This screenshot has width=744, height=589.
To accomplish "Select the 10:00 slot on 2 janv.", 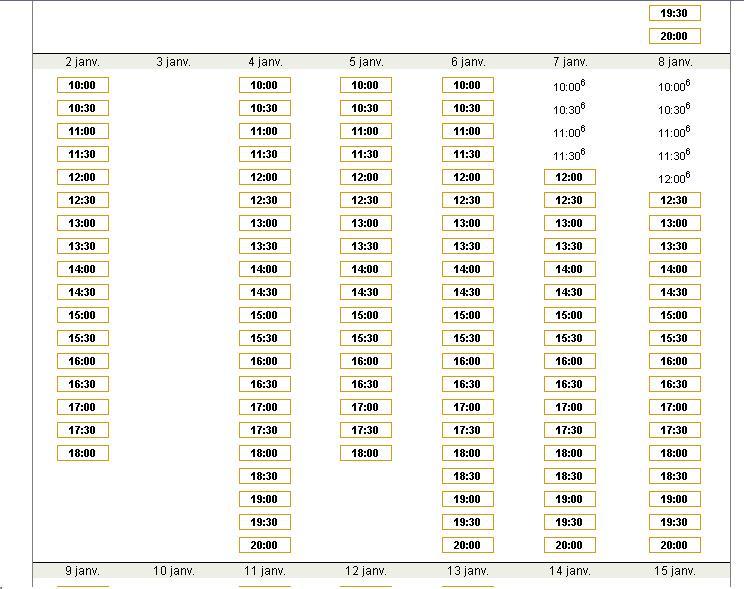I will tap(83, 85).
